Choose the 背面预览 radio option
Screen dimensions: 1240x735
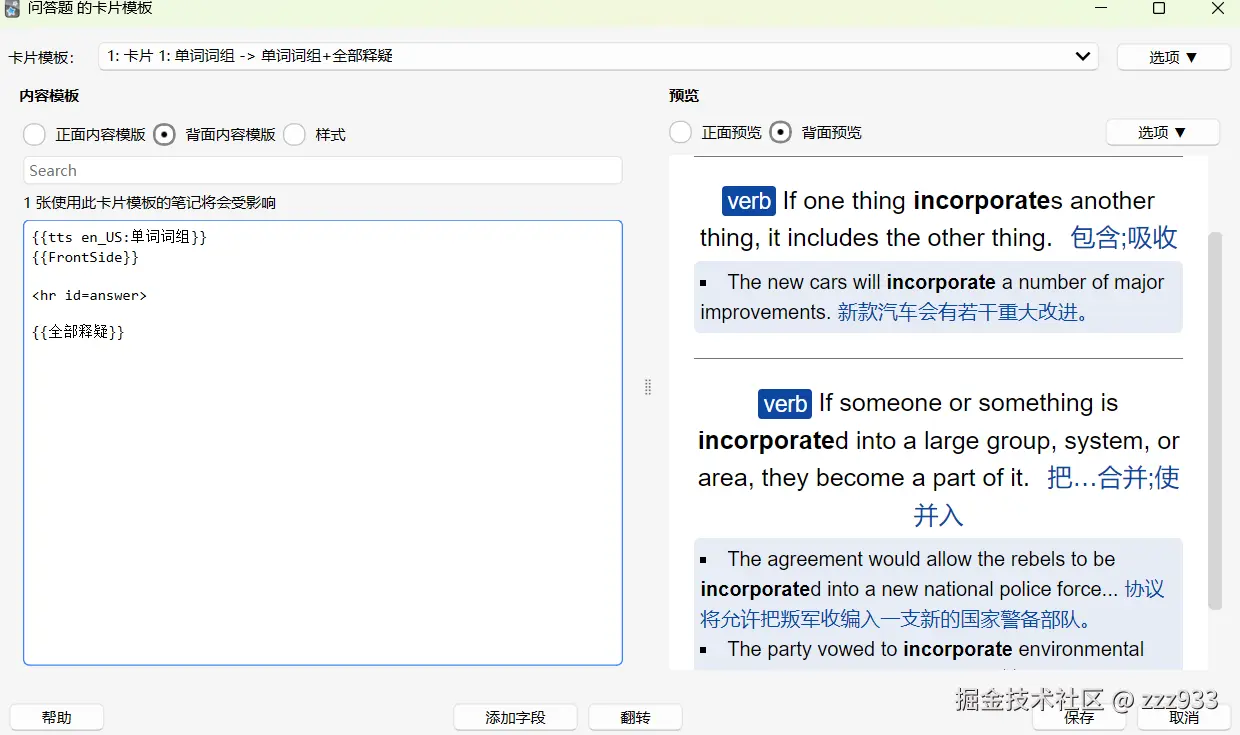[781, 132]
